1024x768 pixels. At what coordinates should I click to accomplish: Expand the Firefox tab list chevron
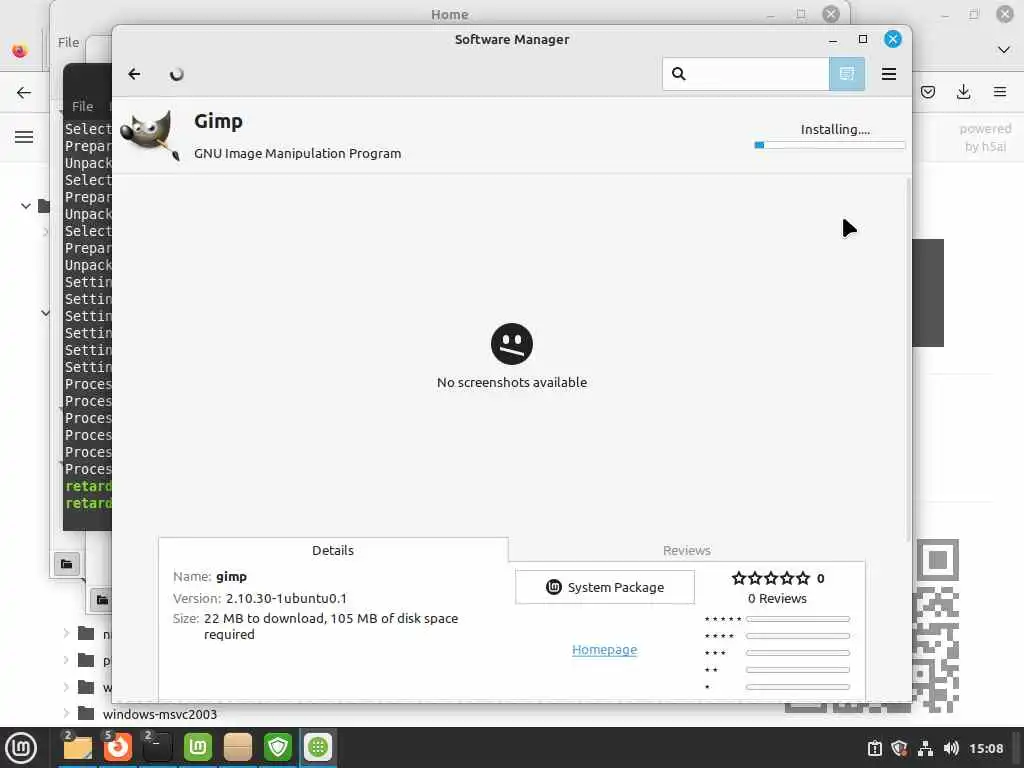click(1004, 50)
